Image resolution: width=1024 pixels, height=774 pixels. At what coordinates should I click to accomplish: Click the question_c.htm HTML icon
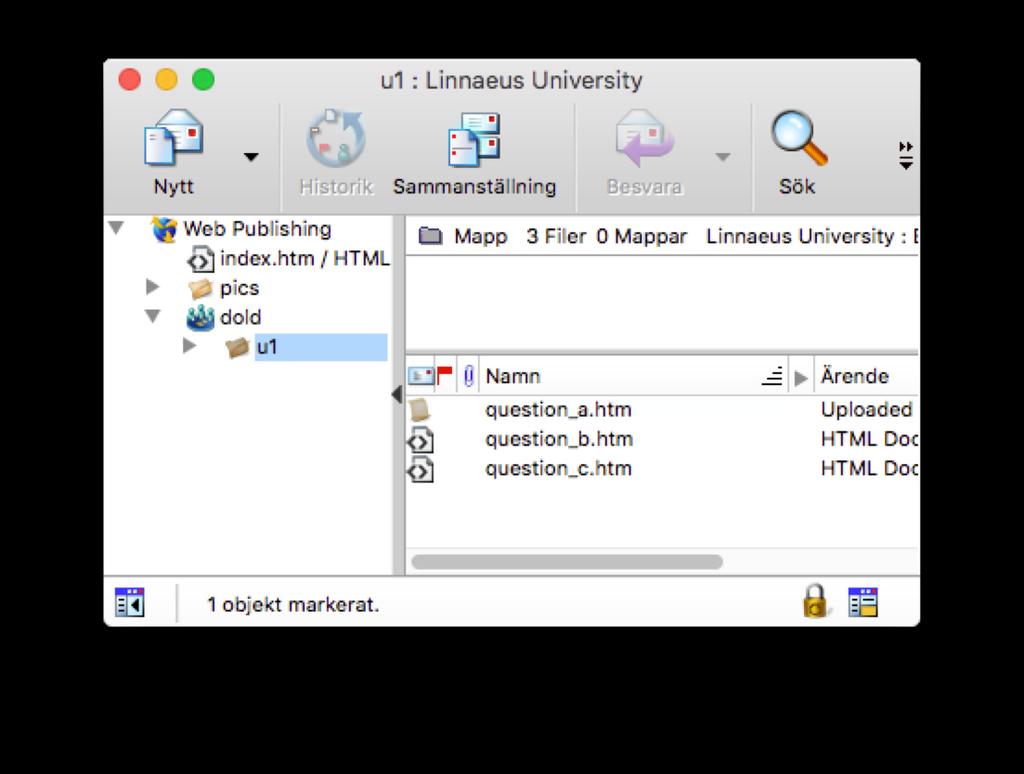coord(420,470)
